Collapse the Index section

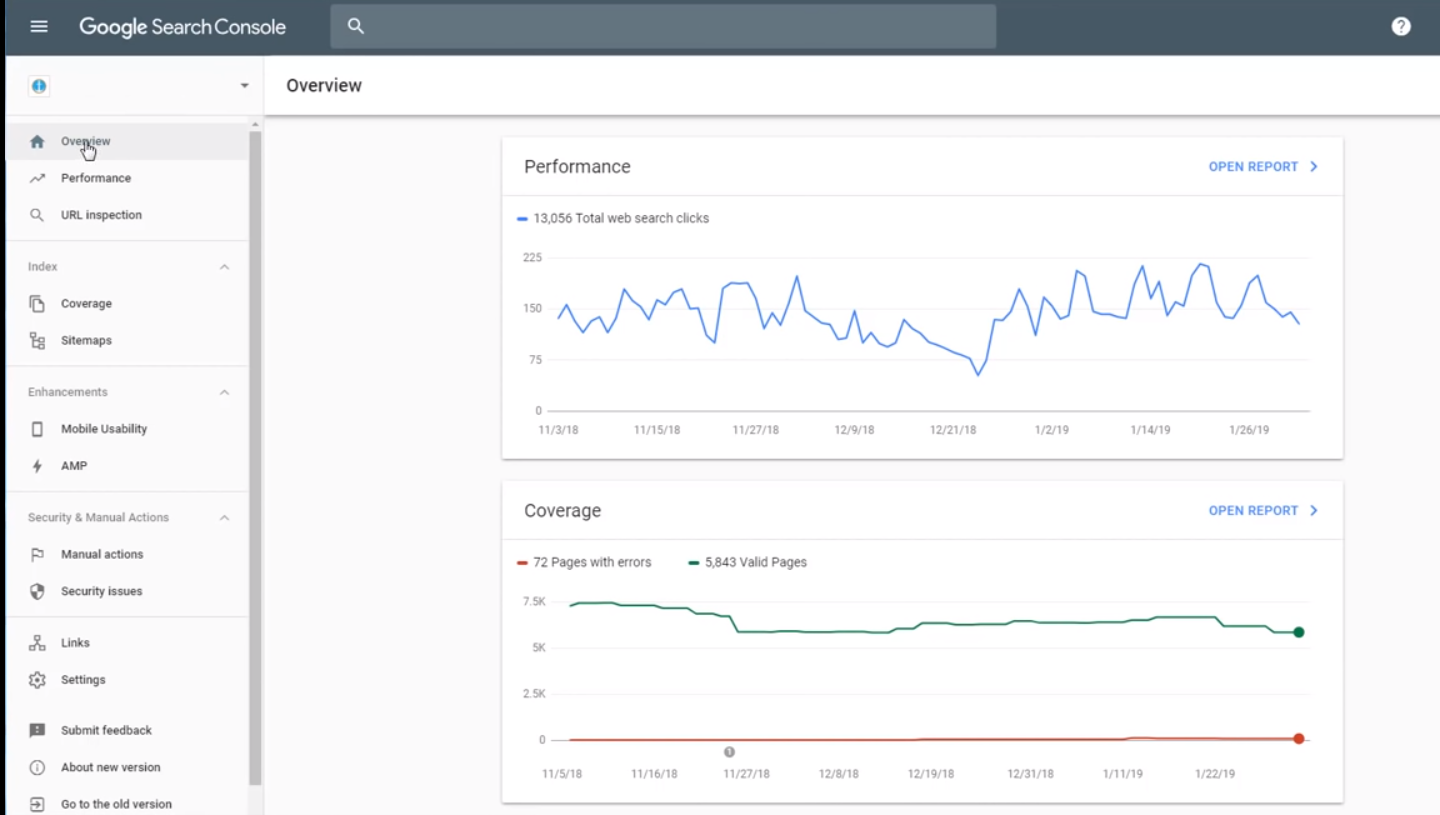point(224,267)
